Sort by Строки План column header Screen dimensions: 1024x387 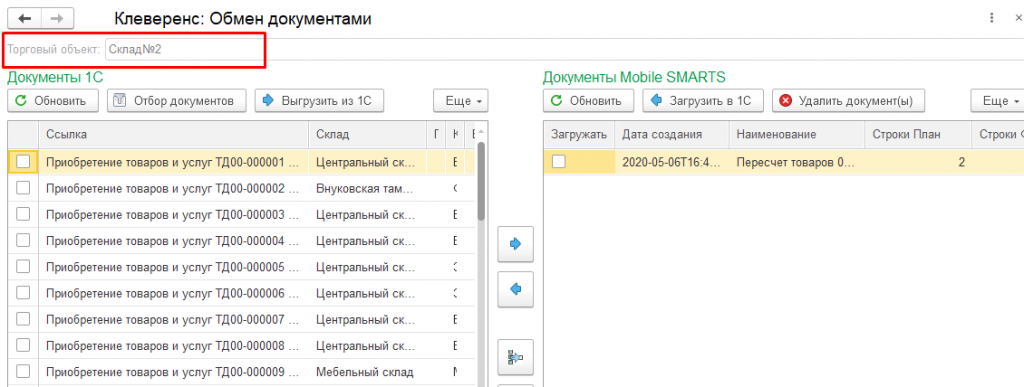point(918,135)
